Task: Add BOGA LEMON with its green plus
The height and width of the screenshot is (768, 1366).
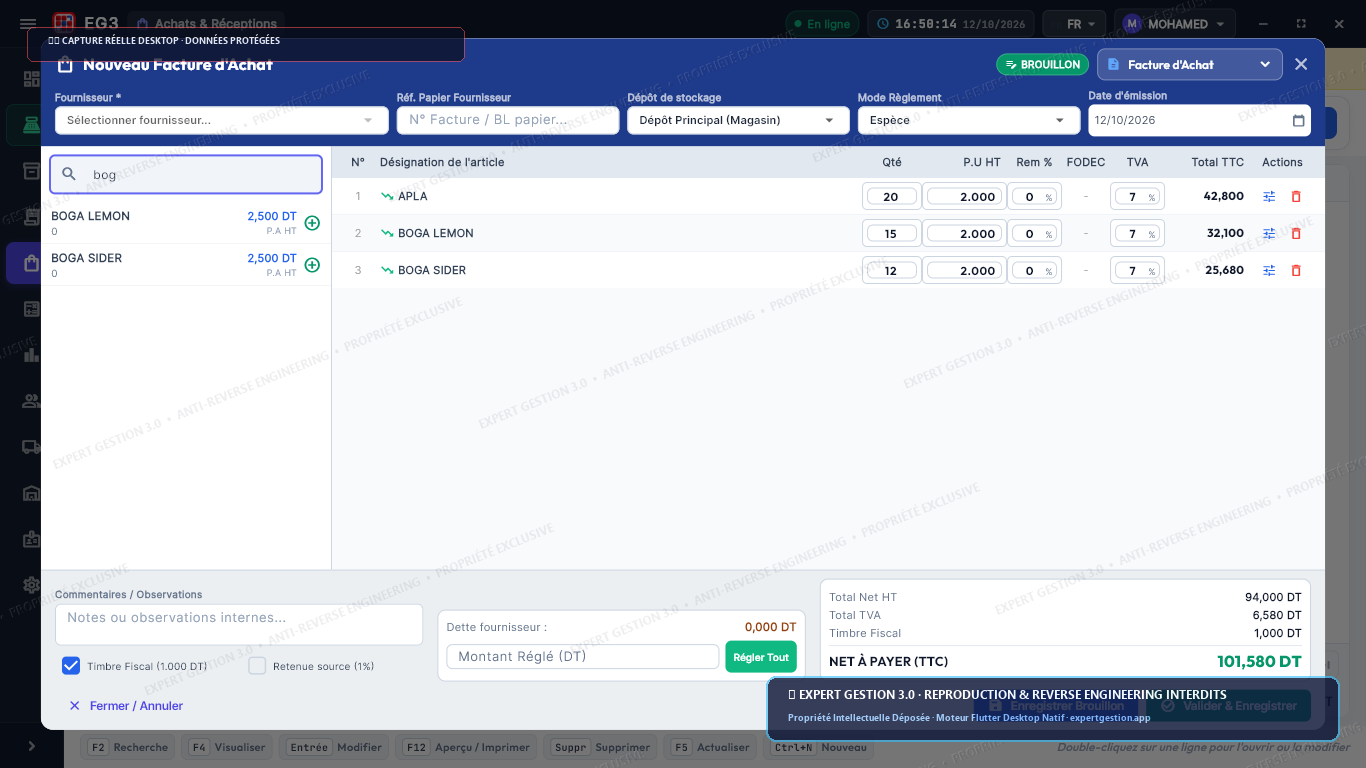Action: [312, 223]
